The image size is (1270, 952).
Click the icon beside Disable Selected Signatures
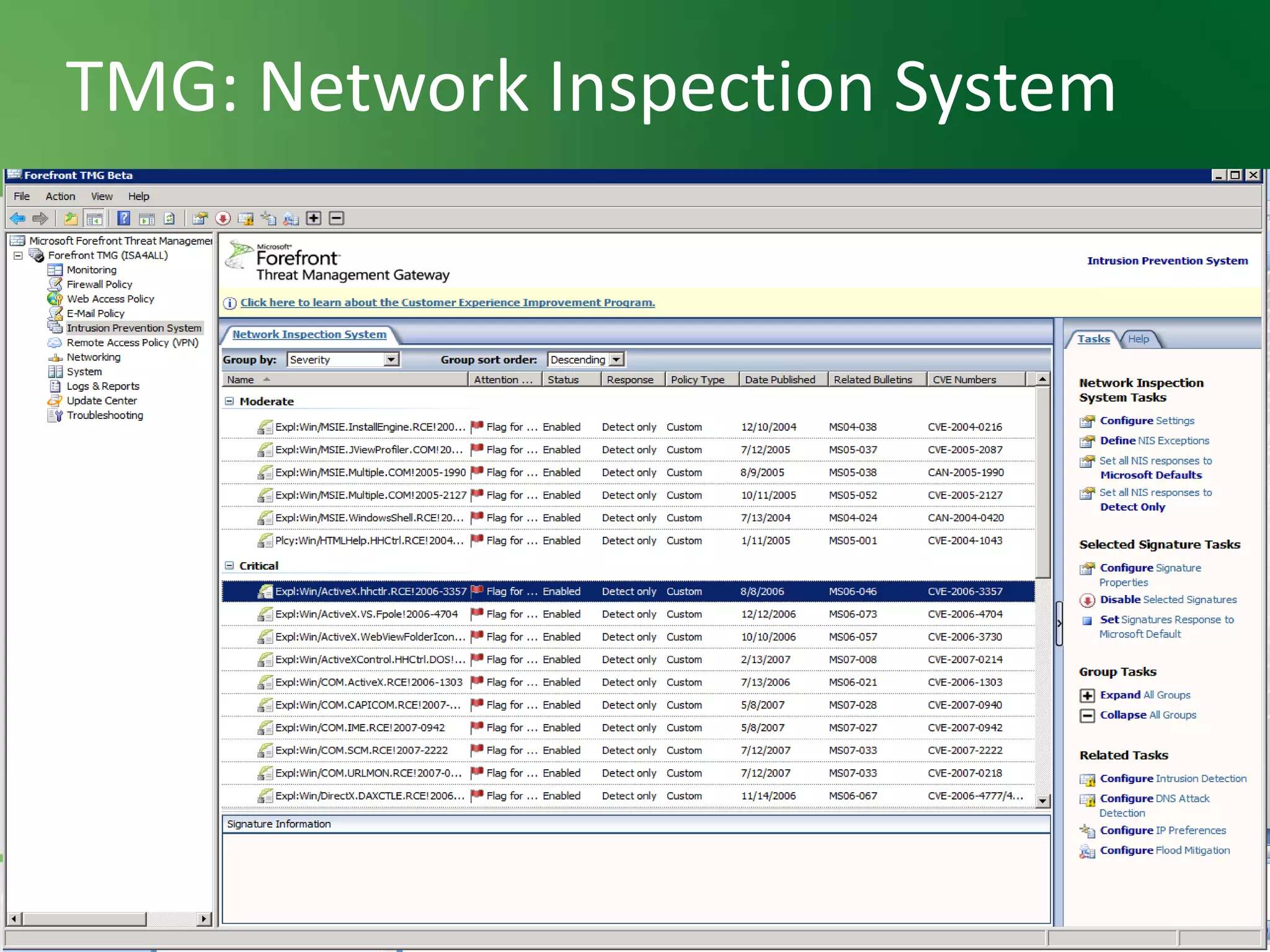click(1087, 600)
